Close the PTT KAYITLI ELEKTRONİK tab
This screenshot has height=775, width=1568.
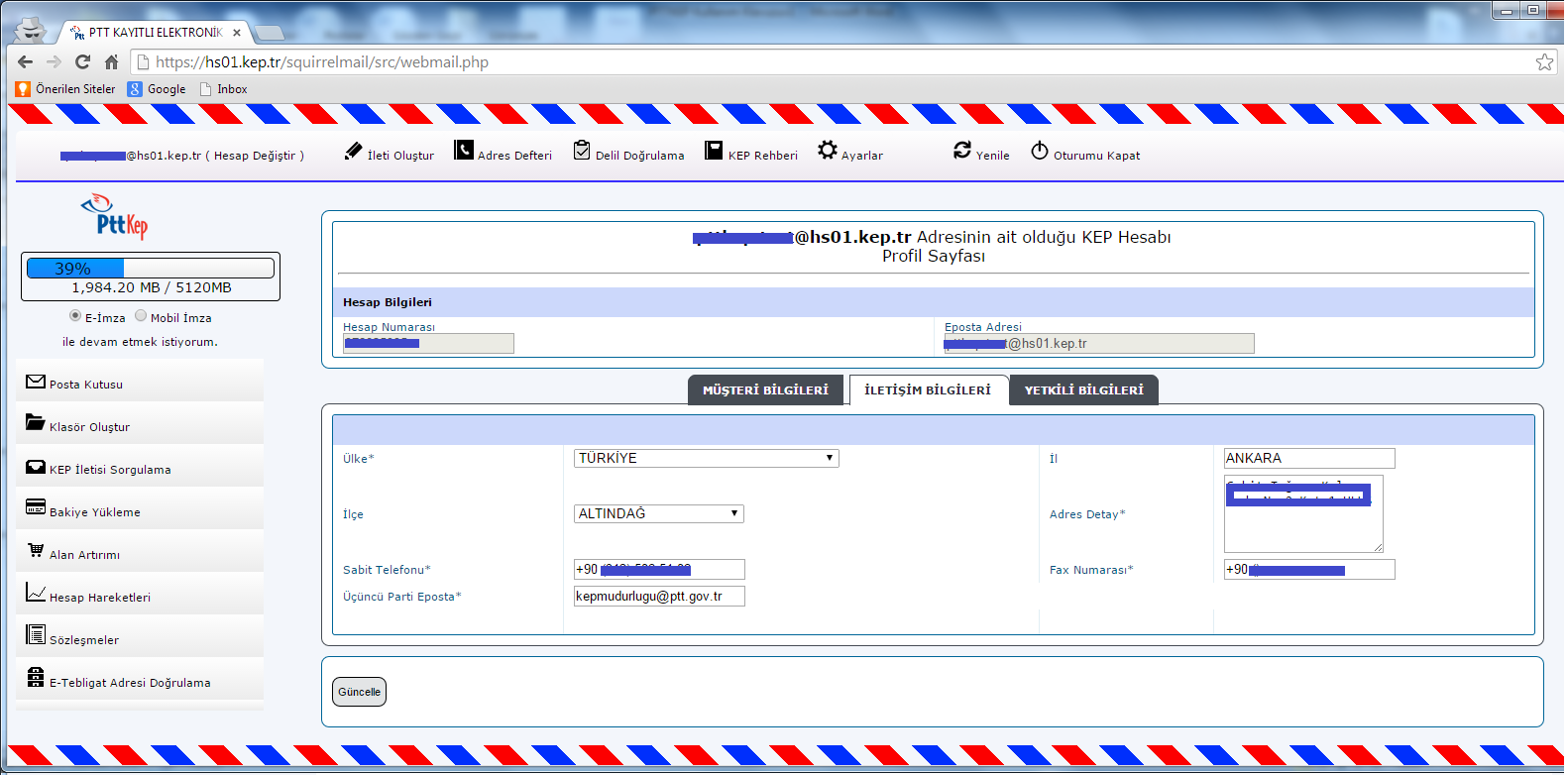click(x=237, y=33)
